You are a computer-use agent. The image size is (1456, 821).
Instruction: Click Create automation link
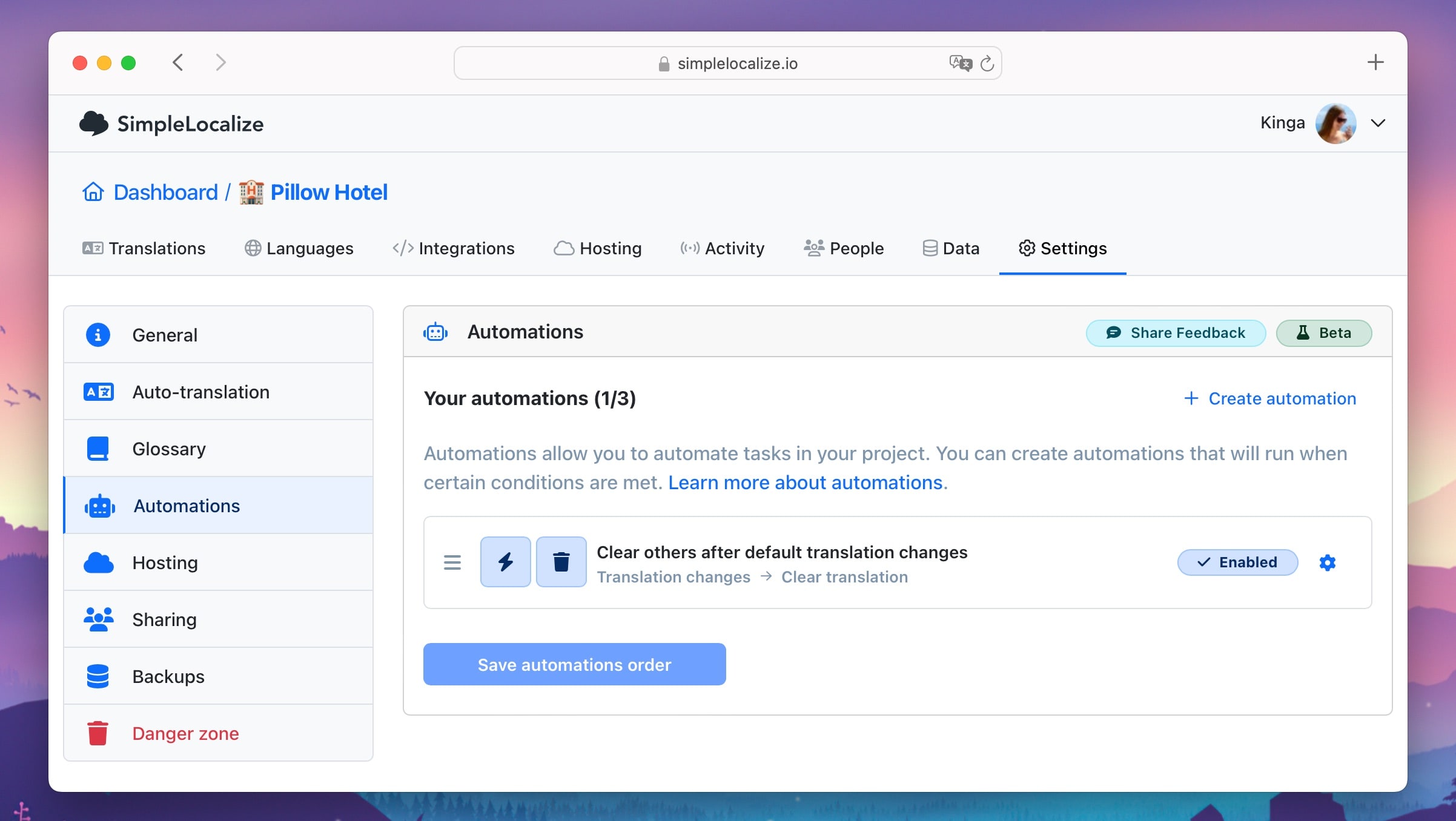(x=1270, y=398)
